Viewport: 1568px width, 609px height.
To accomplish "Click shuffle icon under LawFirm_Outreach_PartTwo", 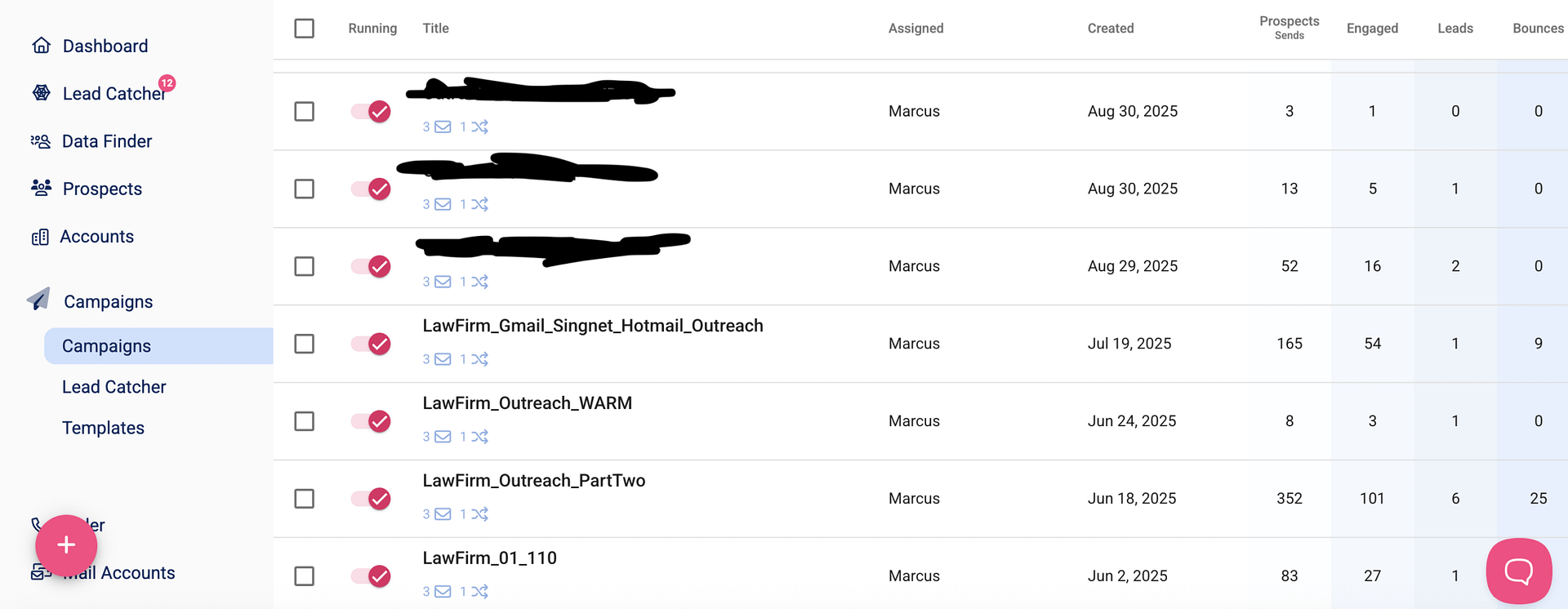I will (479, 514).
